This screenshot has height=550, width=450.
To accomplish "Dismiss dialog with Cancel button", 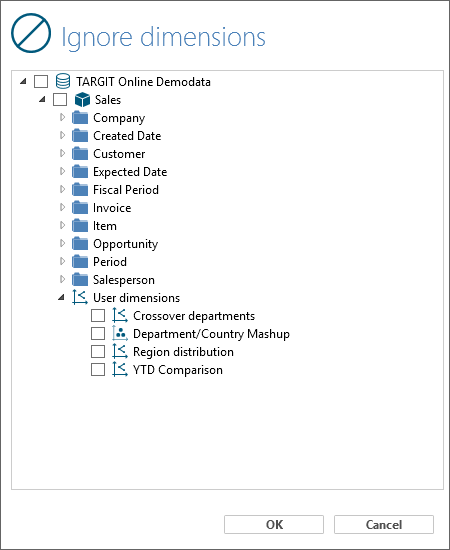I will point(384,524).
